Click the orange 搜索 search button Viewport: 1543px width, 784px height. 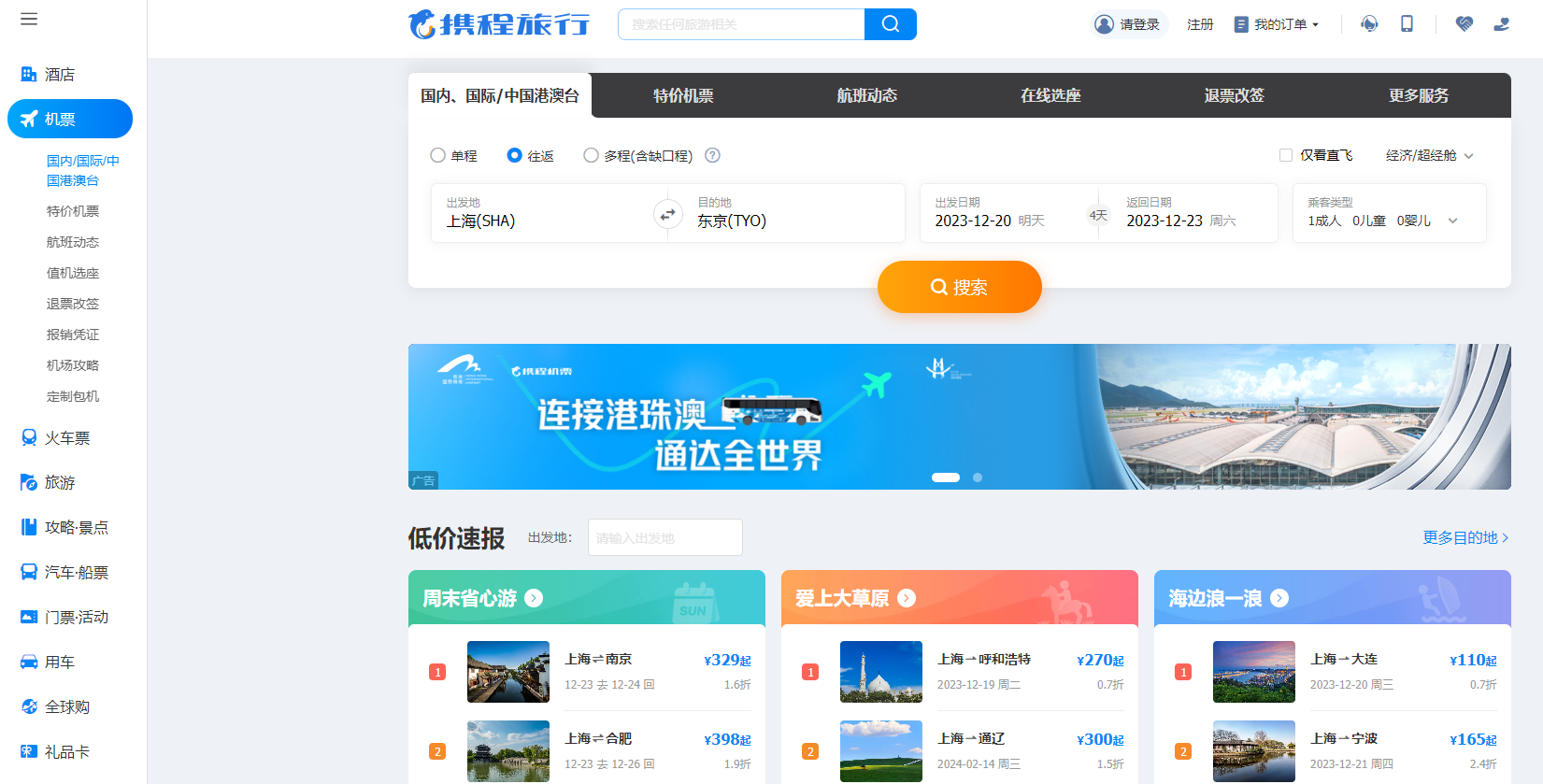tap(960, 287)
